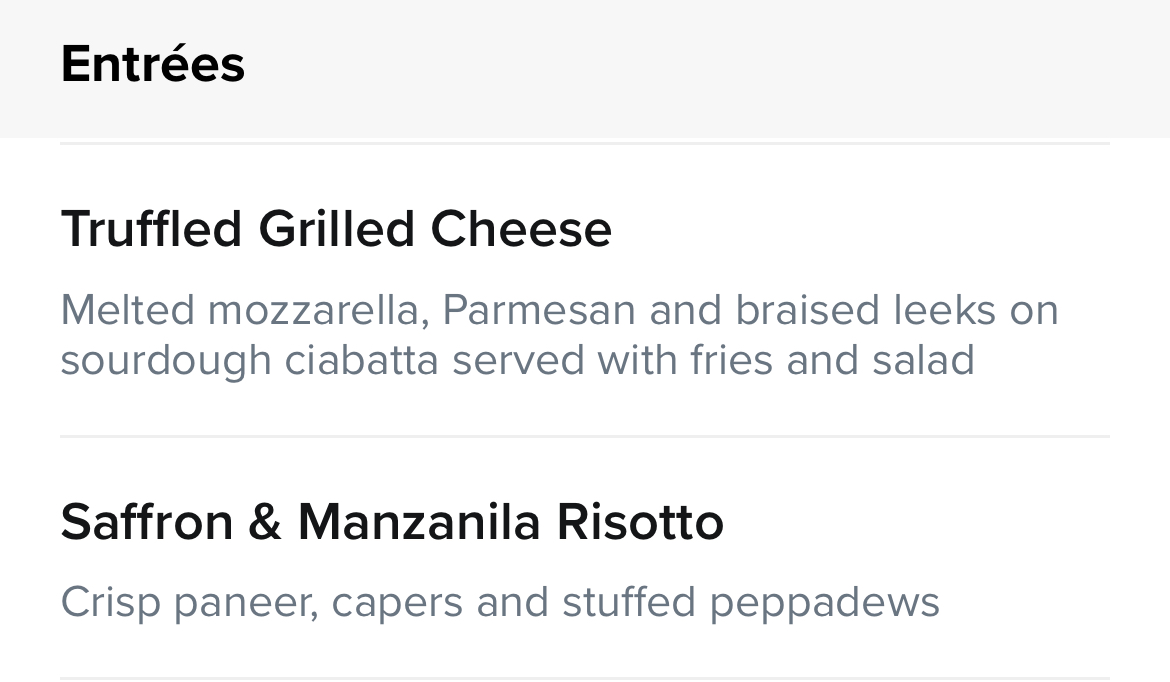Click the word "Truffled" in the title
The height and width of the screenshot is (682, 1170).
tap(151, 228)
